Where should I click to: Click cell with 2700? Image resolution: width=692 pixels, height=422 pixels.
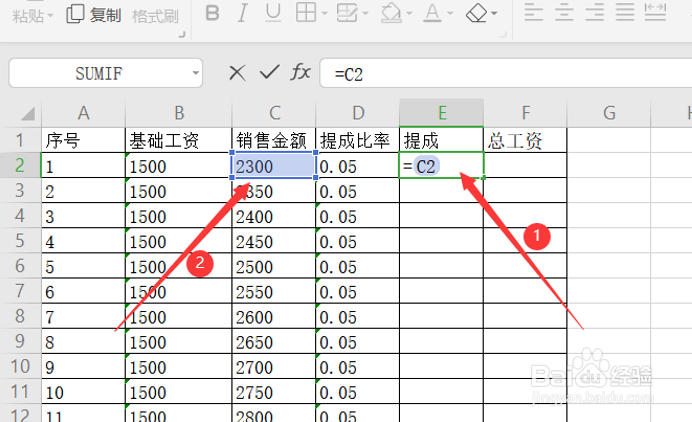[x=274, y=366]
